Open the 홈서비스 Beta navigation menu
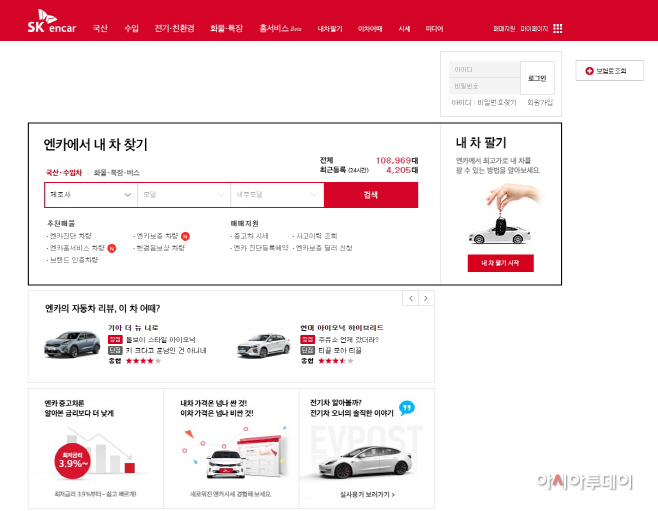The width and height of the screenshot is (658, 511). pos(280,28)
